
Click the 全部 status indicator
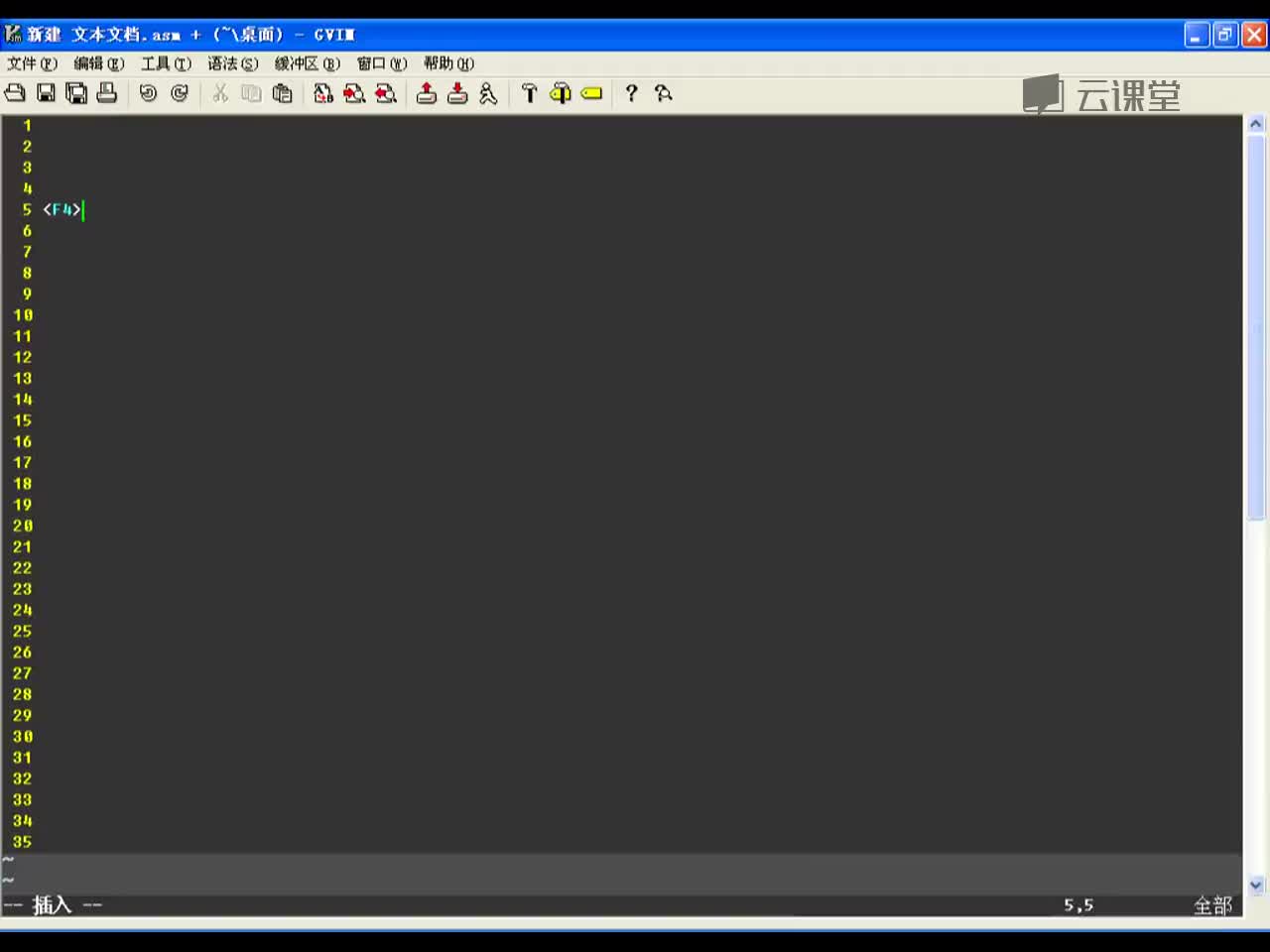(x=1212, y=905)
